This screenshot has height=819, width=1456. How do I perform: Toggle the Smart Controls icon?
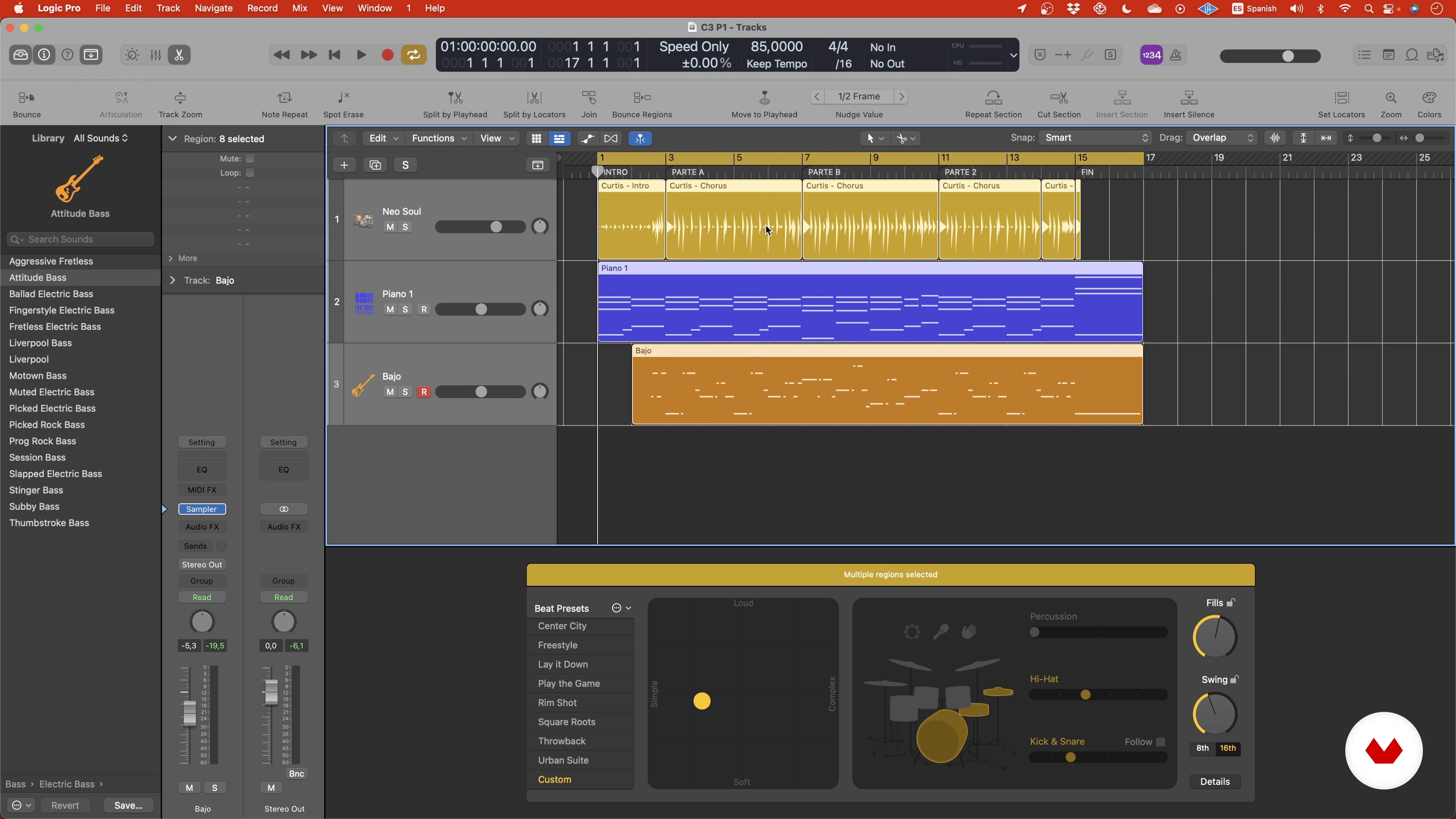pyautogui.click(x=132, y=55)
